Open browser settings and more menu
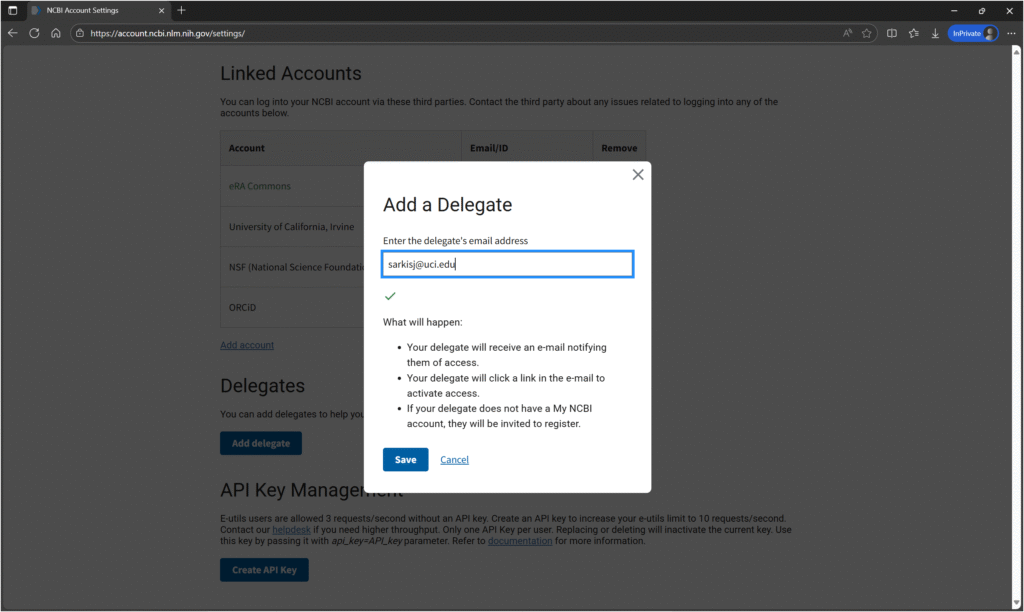 1010,33
